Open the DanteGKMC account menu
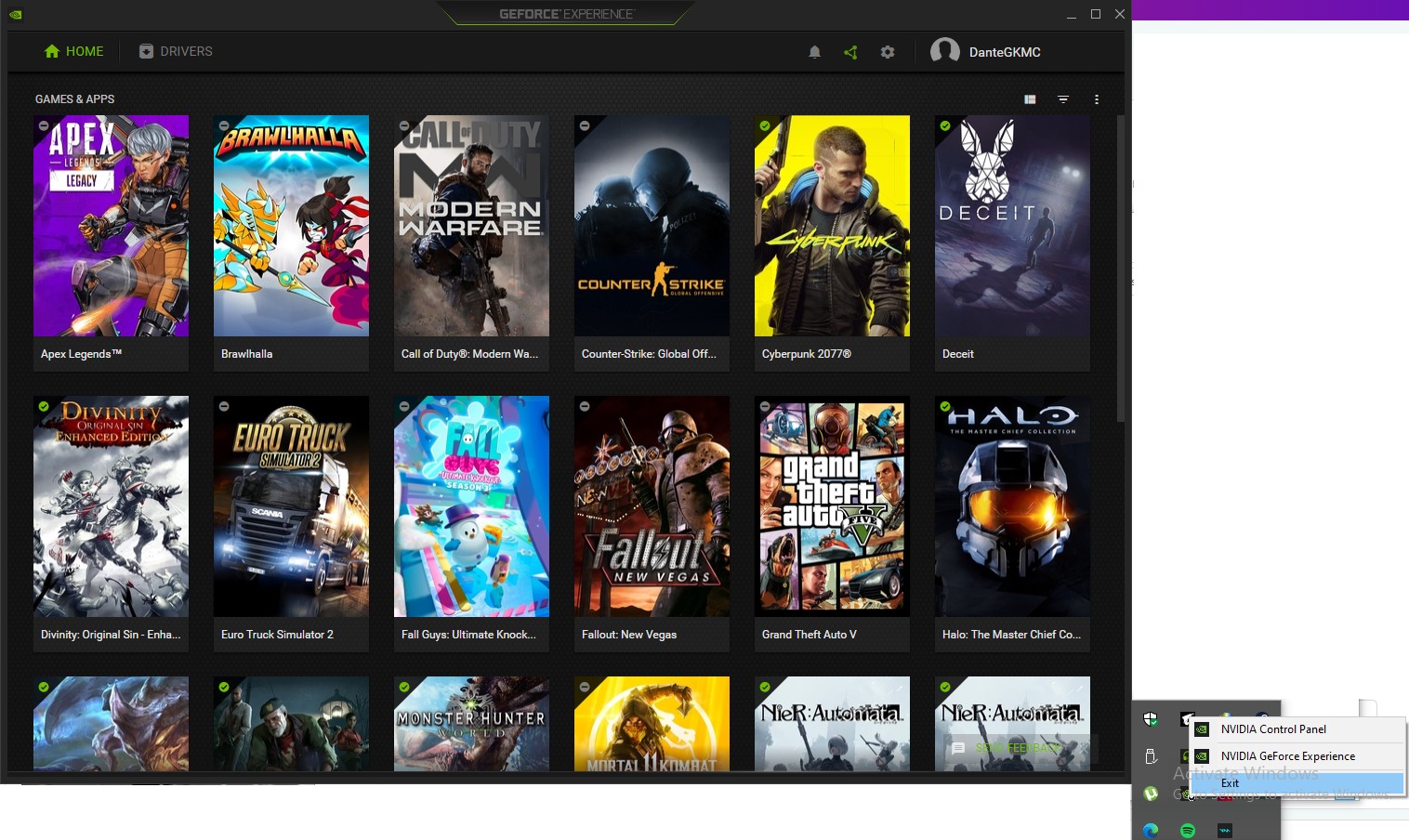 [1005, 52]
